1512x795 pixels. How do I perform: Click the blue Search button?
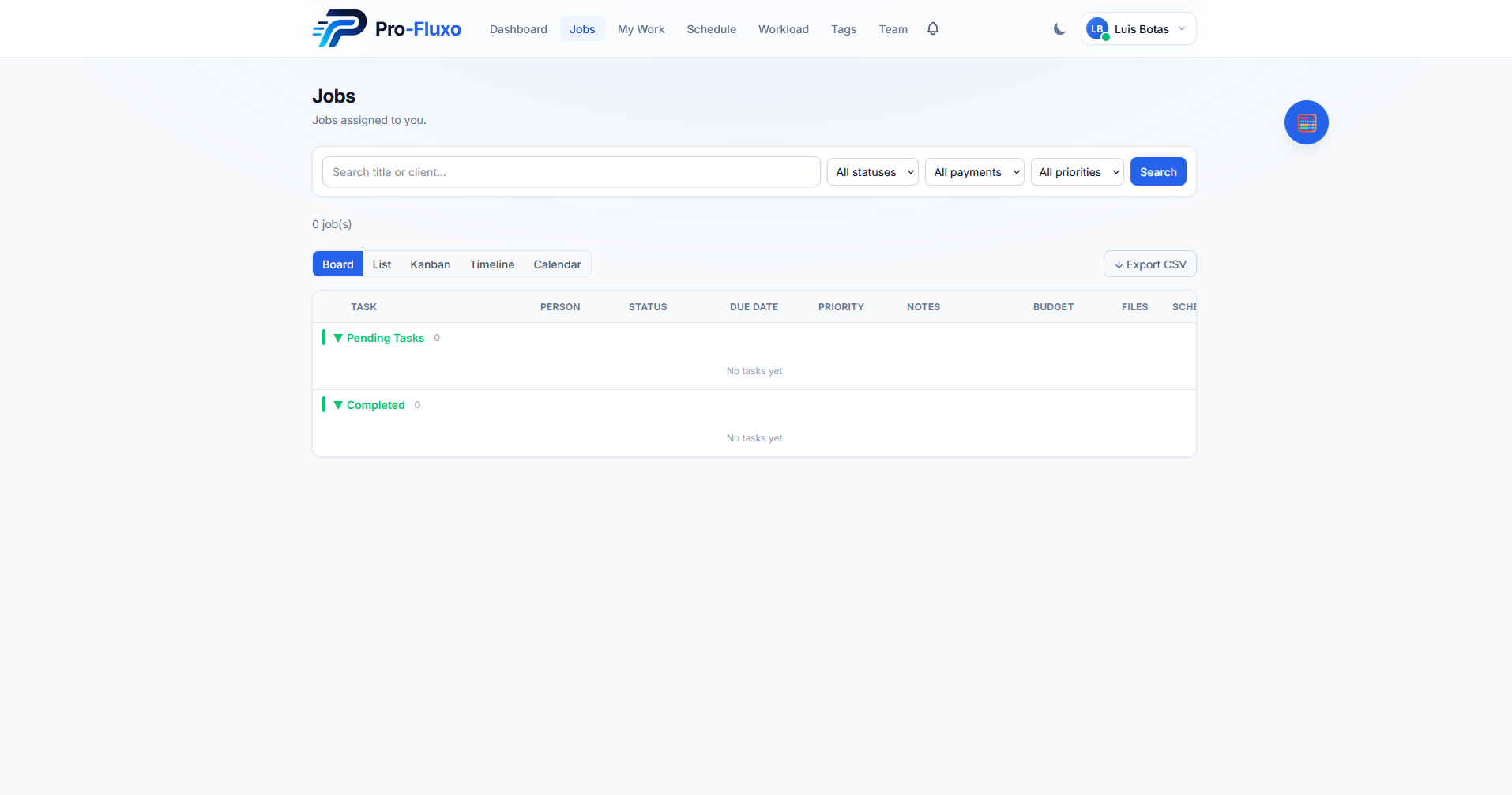coord(1158,171)
